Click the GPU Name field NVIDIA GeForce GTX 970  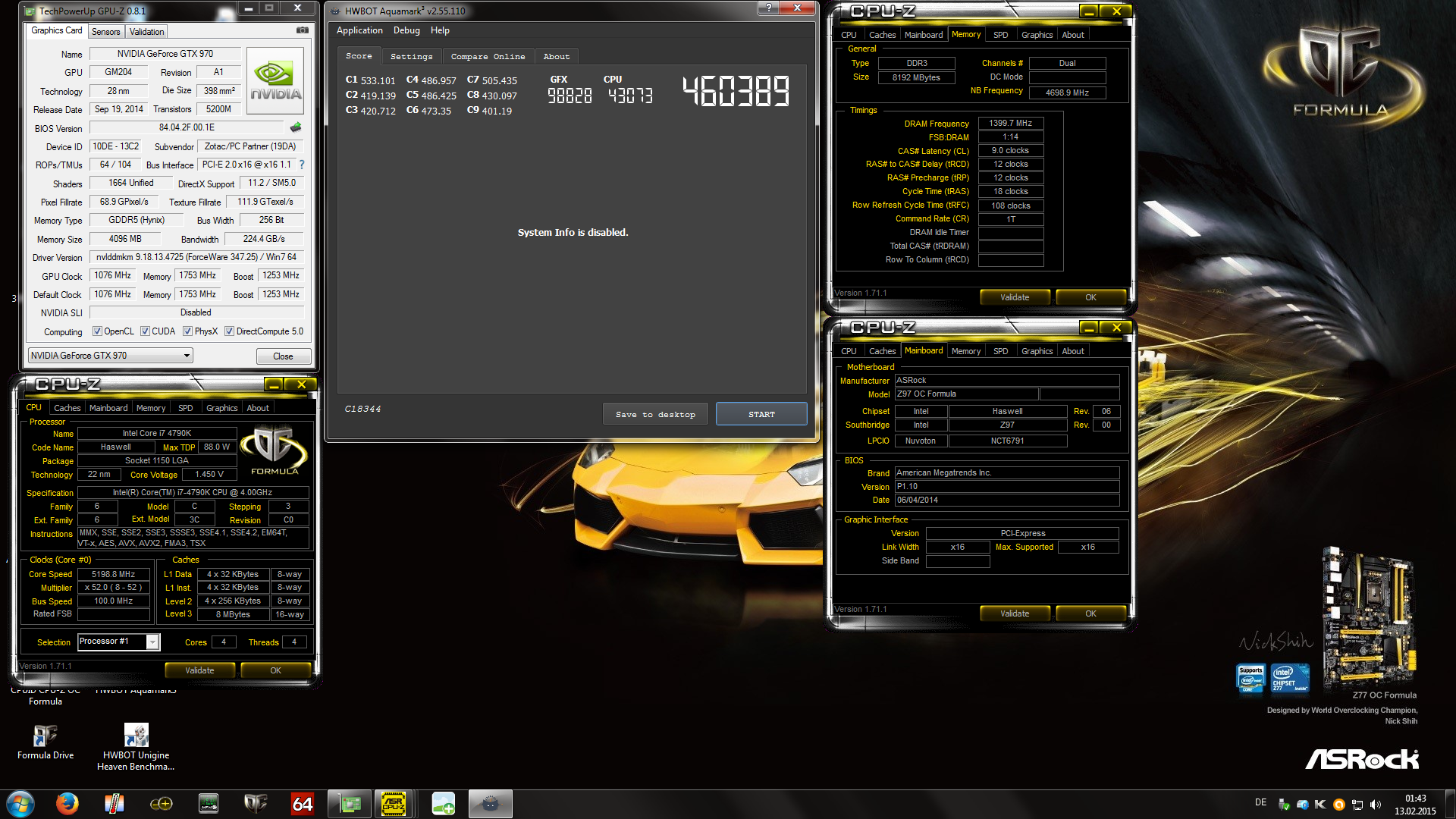pos(165,54)
